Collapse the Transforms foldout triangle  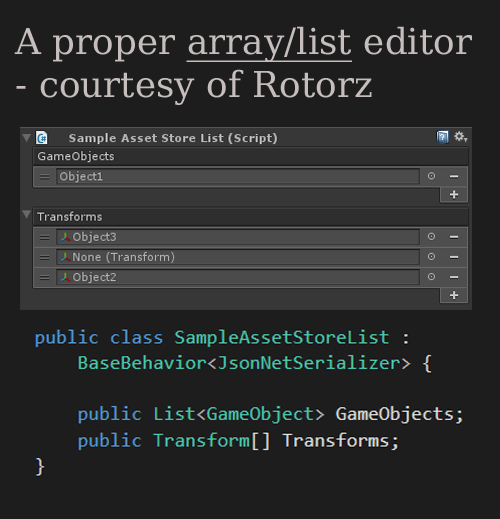pyautogui.click(x=27, y=214)
